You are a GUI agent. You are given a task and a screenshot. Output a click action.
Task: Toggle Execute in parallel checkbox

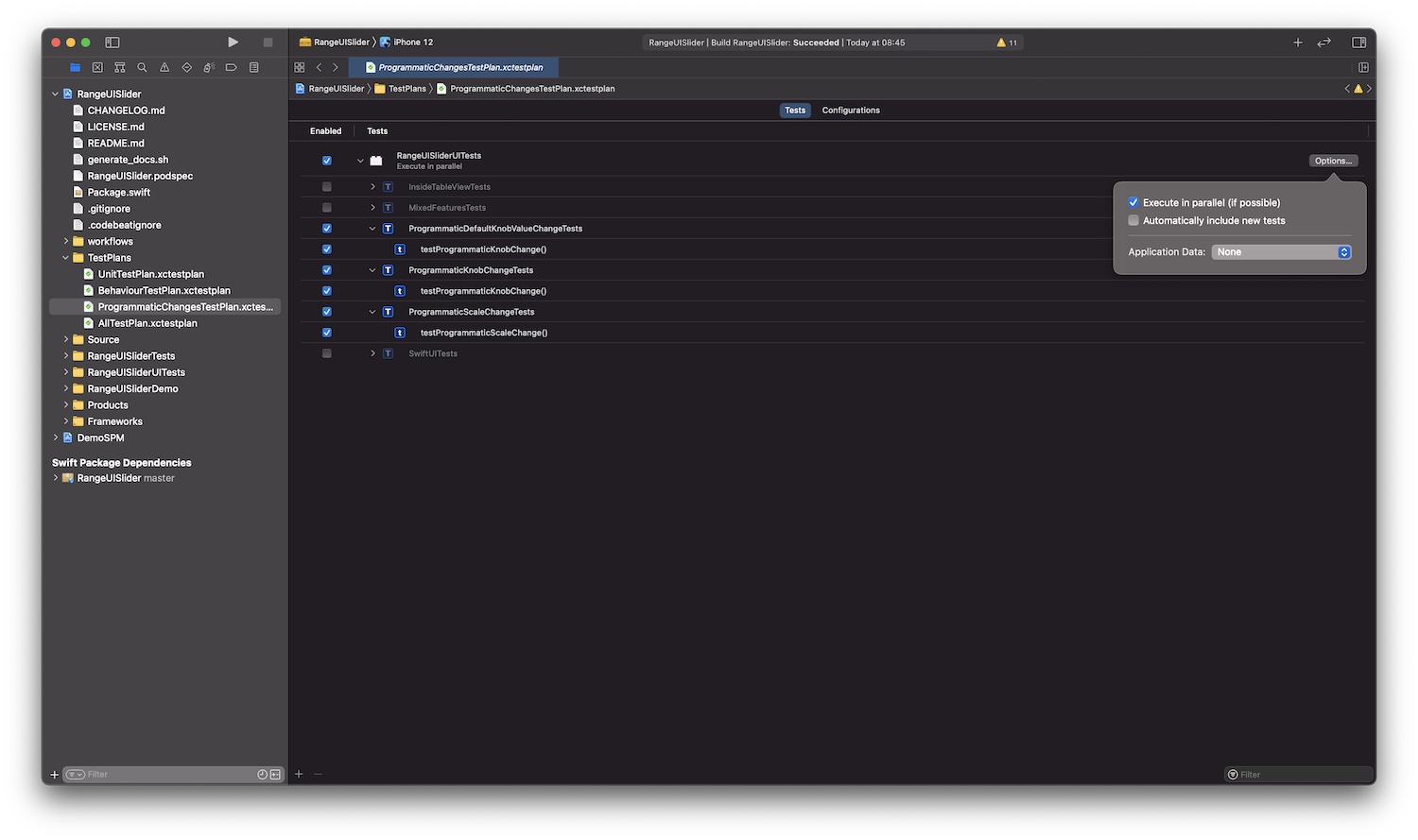click(x=1133, y=202)
